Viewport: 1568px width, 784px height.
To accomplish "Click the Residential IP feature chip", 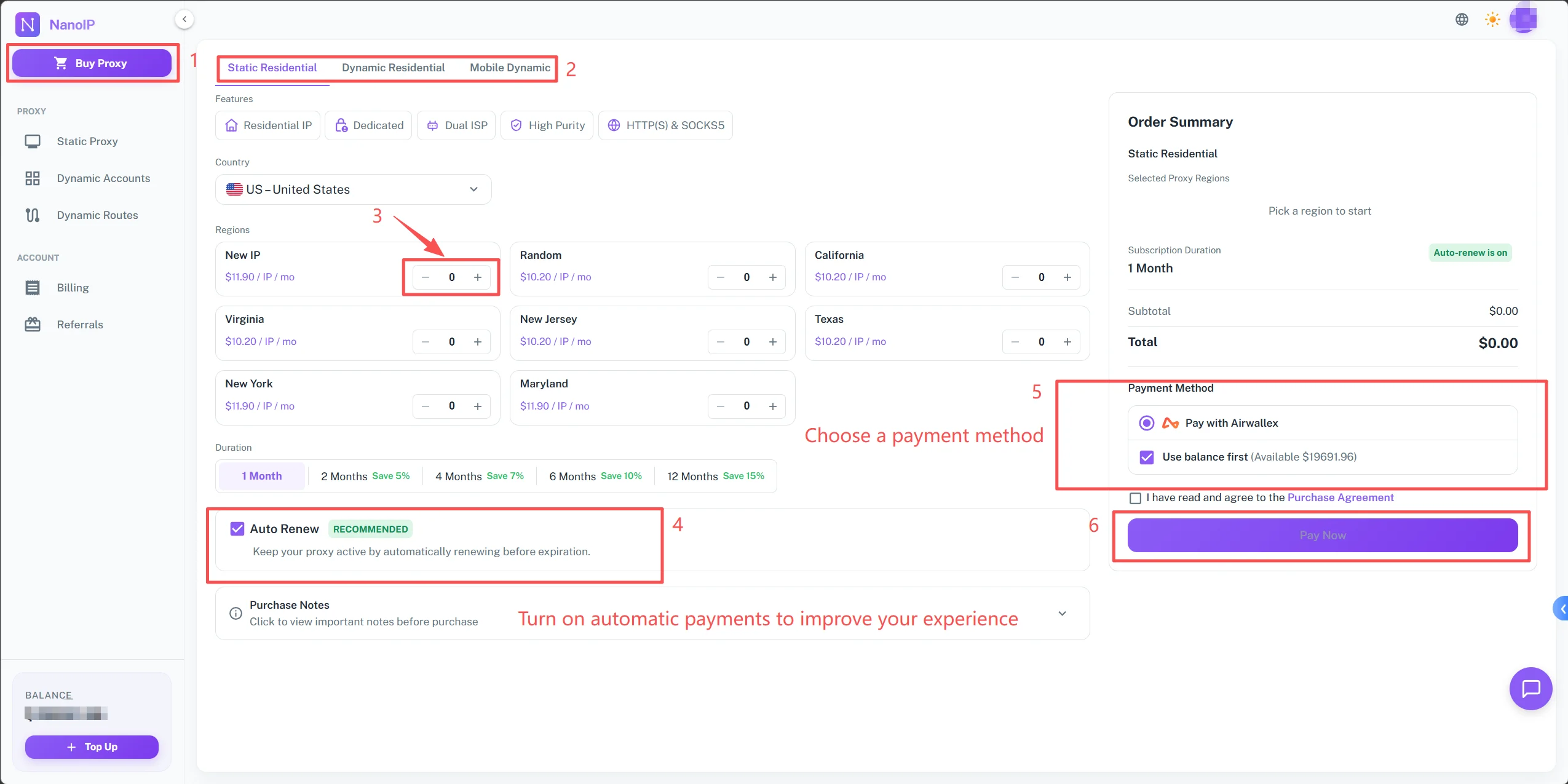I will click(267, 125).
